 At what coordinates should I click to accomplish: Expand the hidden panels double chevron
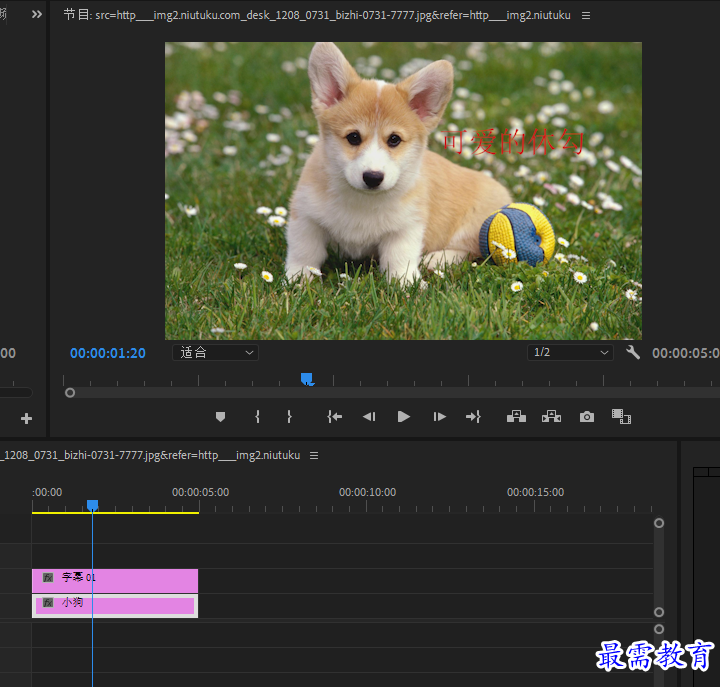[37, 14]
